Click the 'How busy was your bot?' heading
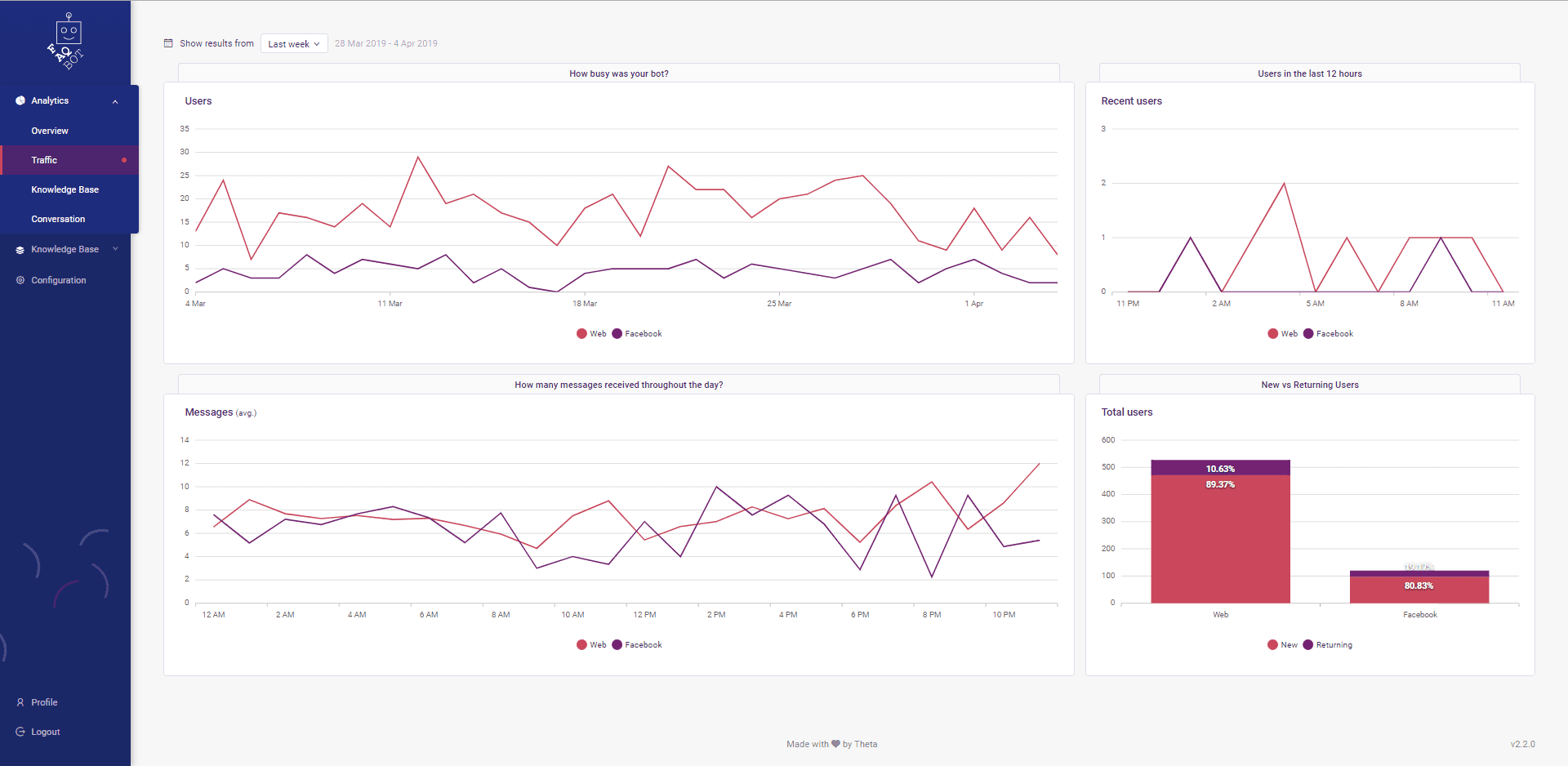The height and width of the screenshot is (766, 1568). click(x=619, y=73)
